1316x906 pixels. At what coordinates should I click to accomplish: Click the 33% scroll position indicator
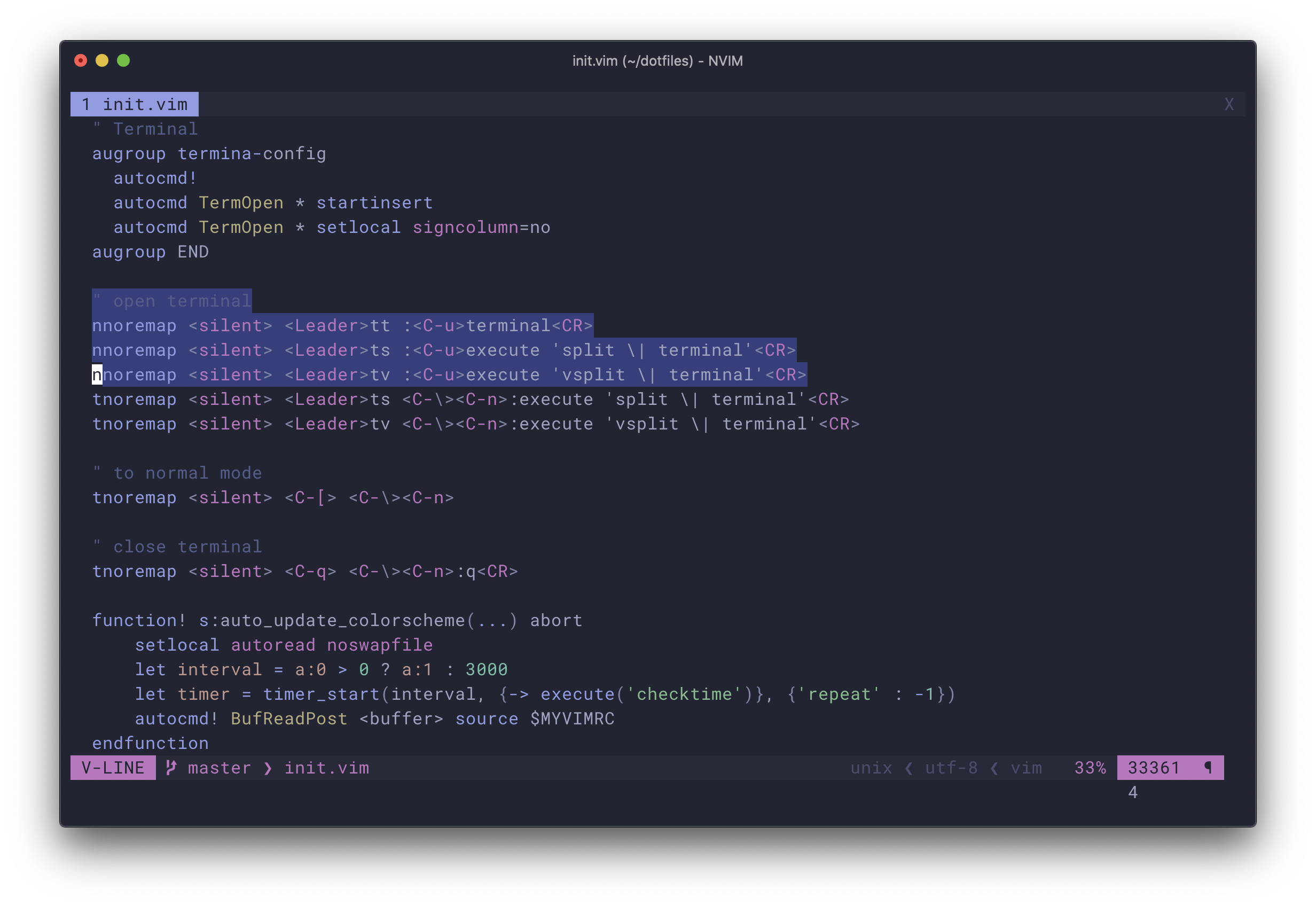1090,768
